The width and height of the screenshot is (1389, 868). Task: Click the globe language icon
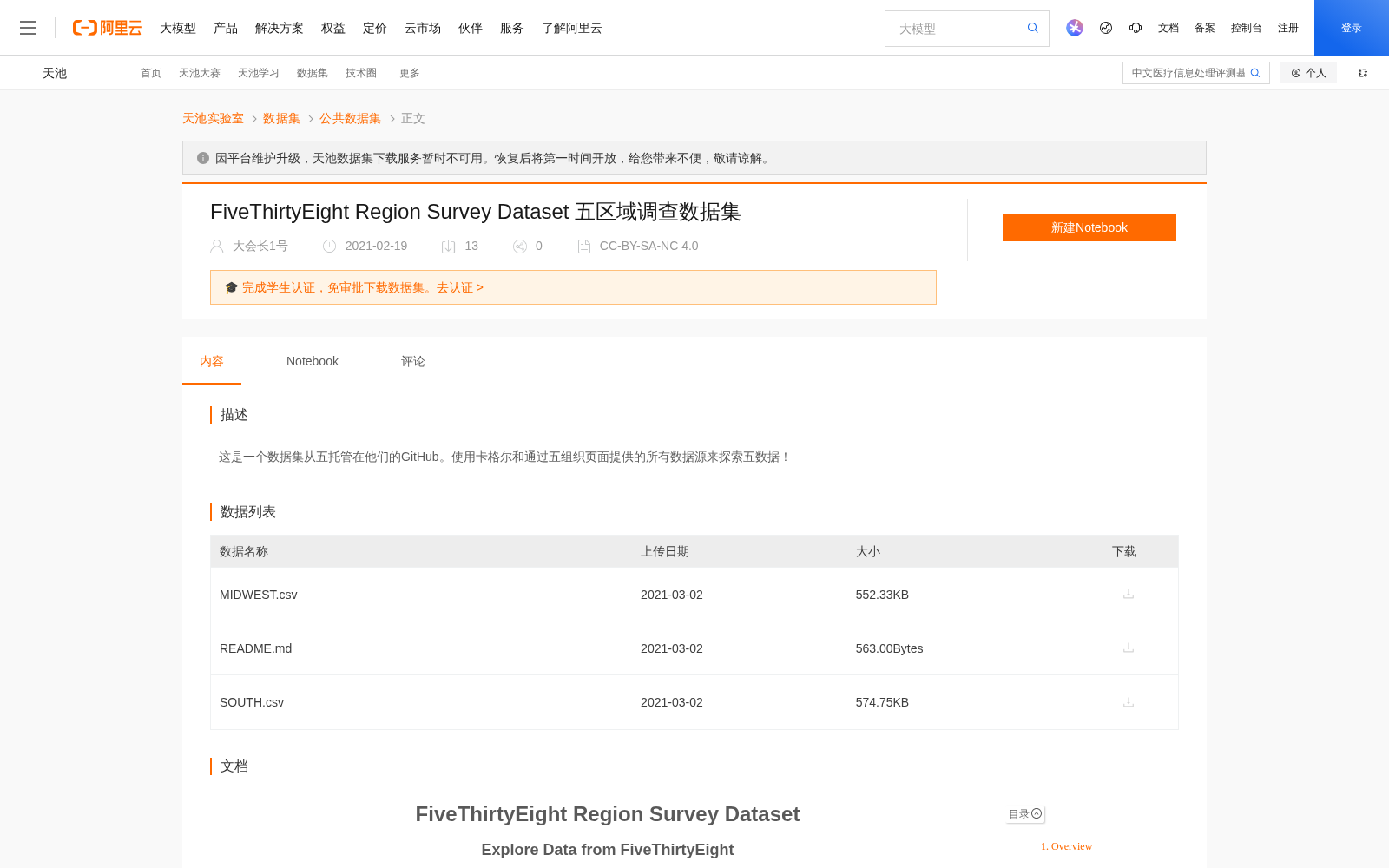1106,28
